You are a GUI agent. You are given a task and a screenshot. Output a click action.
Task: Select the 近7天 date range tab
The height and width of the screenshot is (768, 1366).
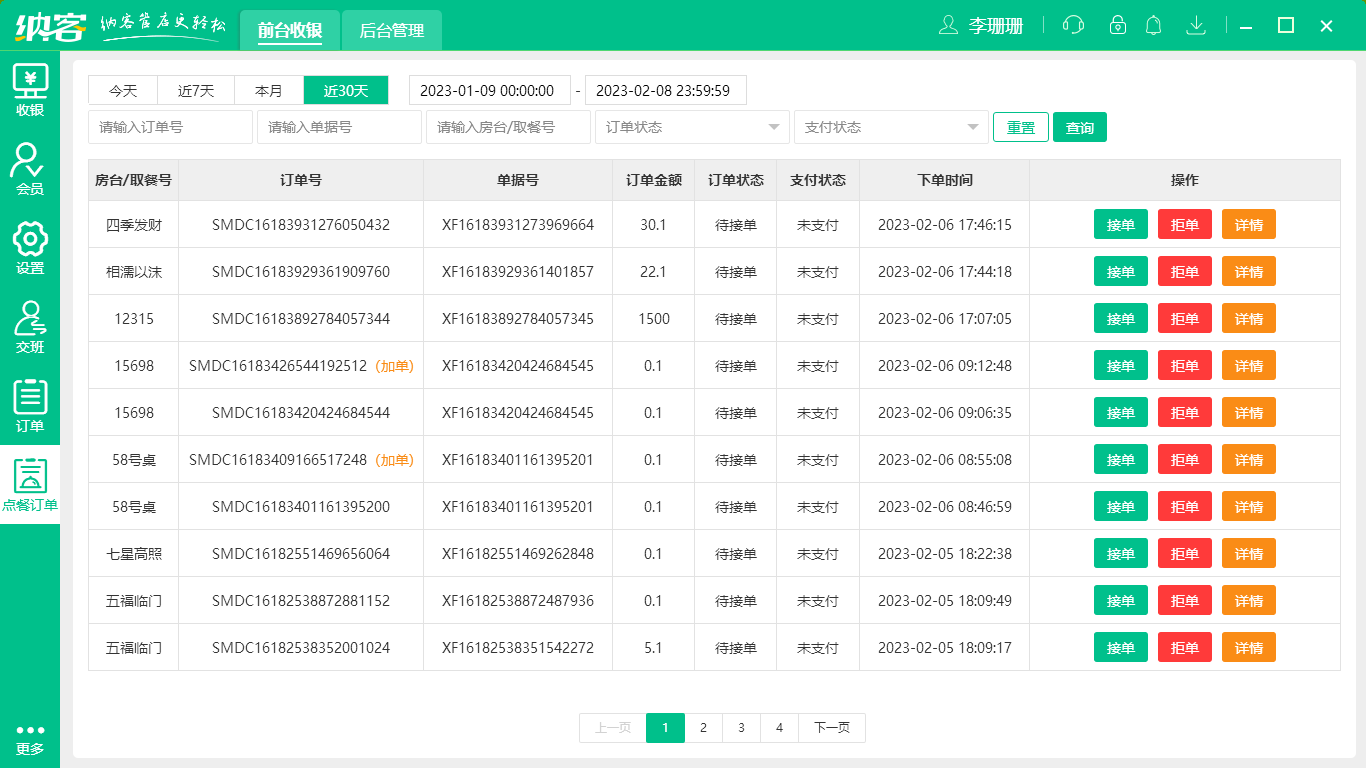pyautogui.click(x=196, y=90)
